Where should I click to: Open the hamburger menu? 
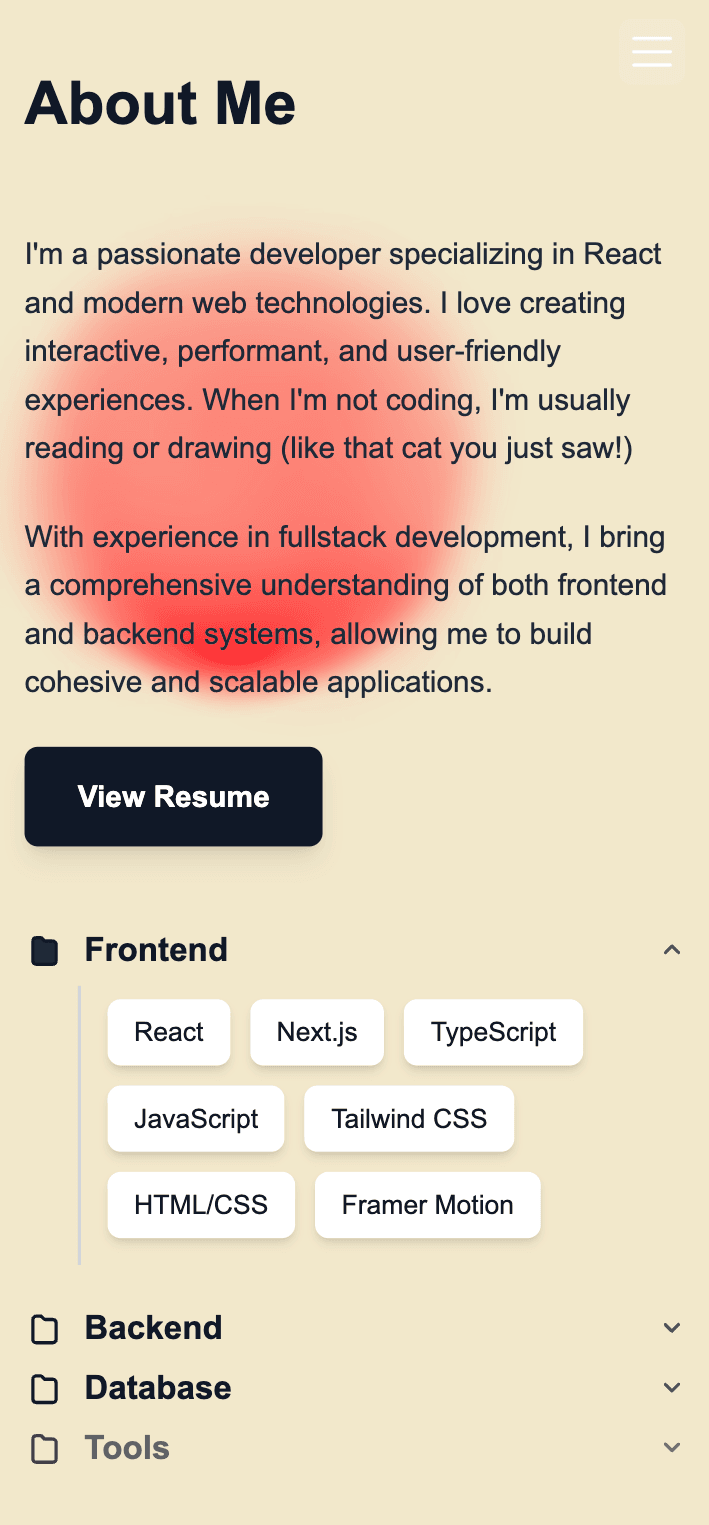652,51
